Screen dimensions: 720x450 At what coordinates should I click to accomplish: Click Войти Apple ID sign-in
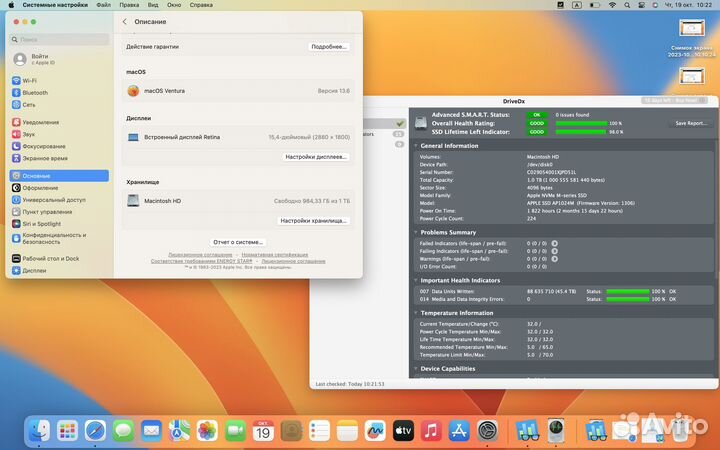pyautogui.click(x=59, y=59)
